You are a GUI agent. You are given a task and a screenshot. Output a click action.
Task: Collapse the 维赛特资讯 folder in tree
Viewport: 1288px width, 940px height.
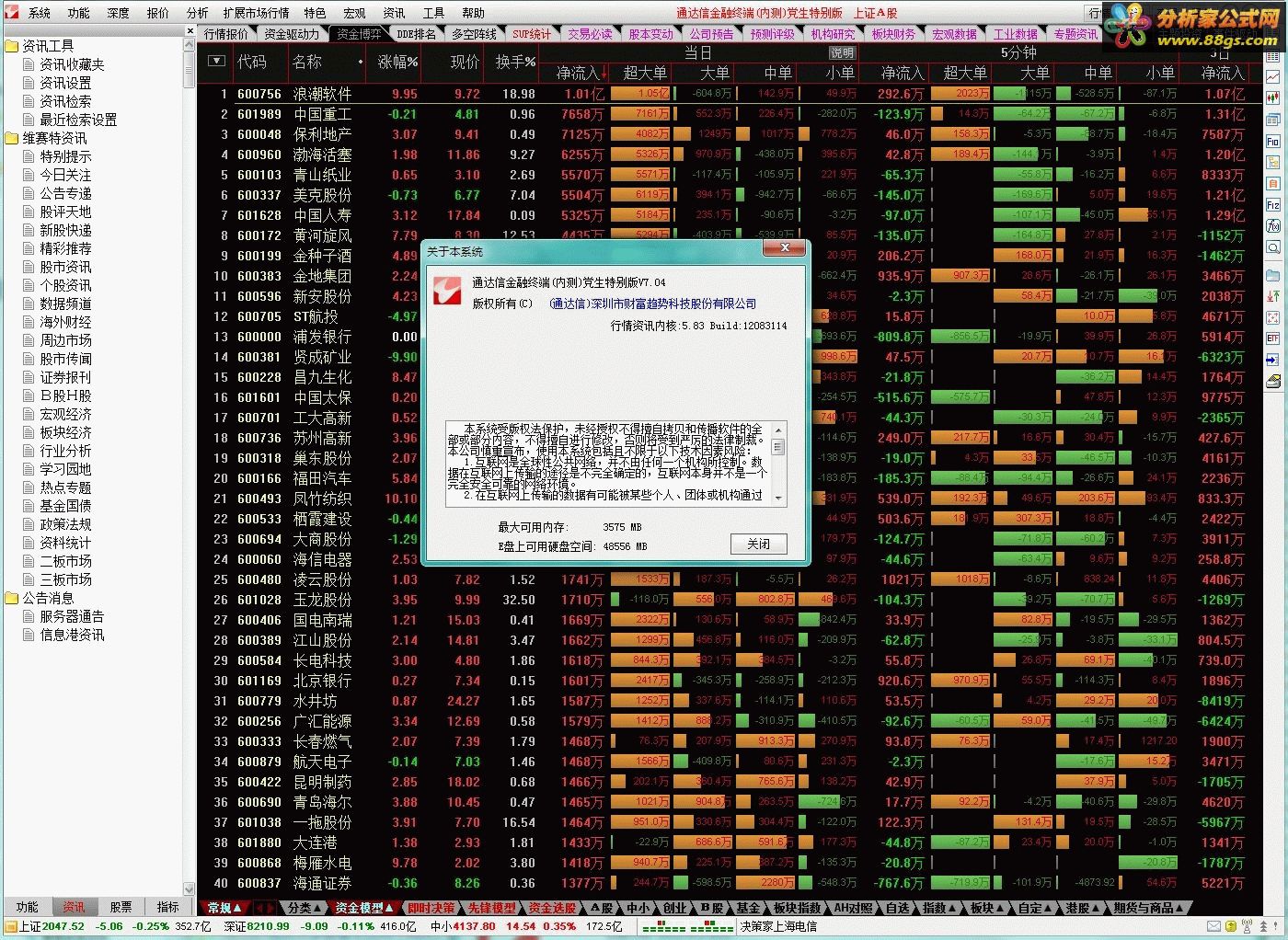point(12,138)
